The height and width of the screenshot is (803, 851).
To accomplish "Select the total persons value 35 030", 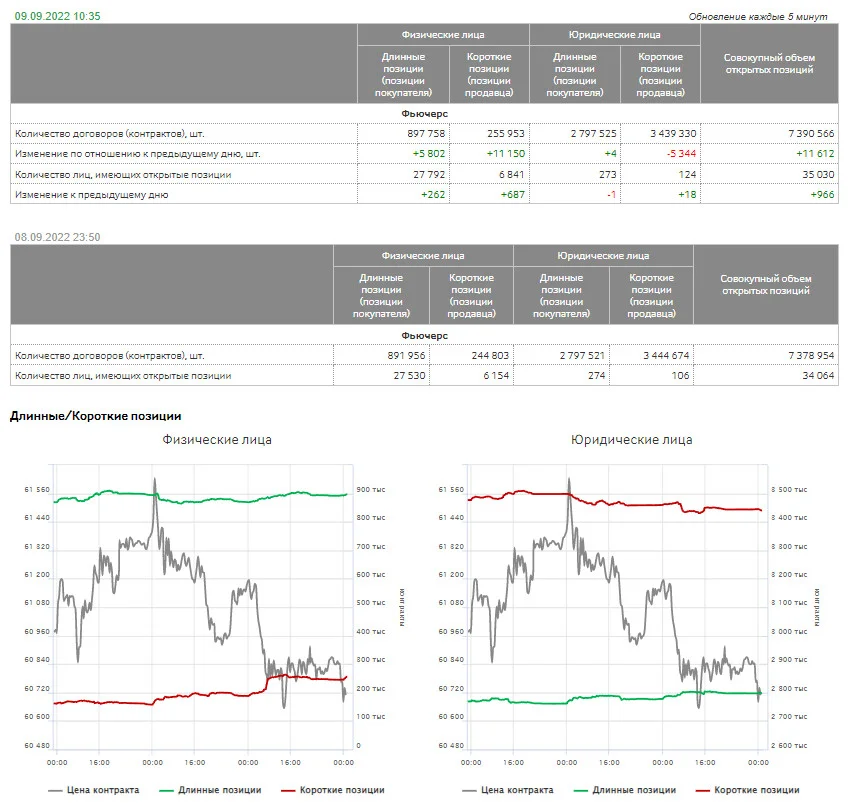I will pyautogui.click(x=818, y=174).
